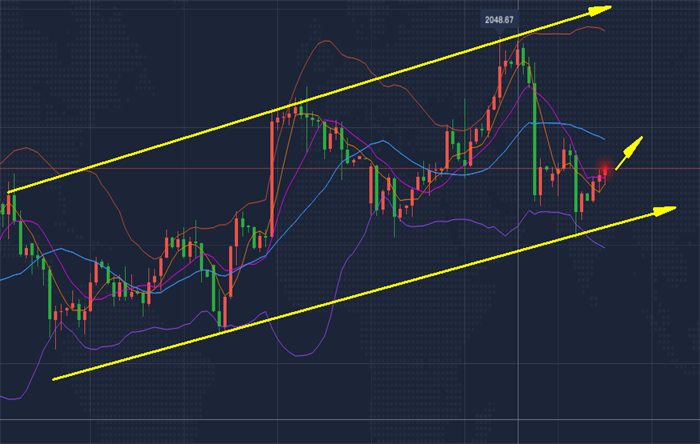Screen dimensions: 700x444
Task: Click the glowing red latest candlestick
Action: coord(605,170)
